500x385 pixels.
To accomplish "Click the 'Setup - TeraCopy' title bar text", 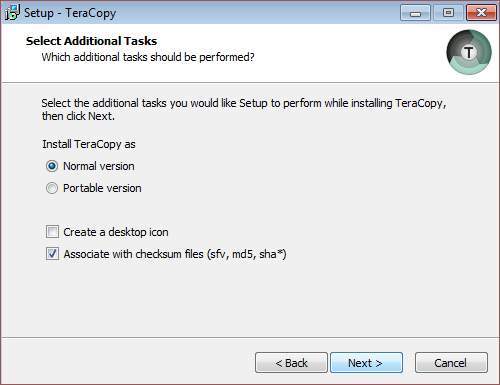I will click(70, 13).
